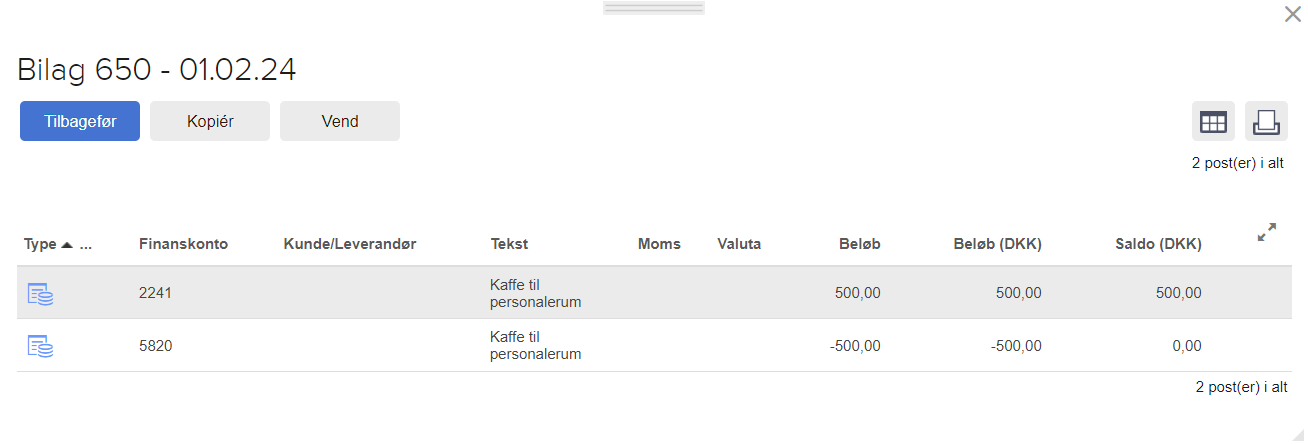Click the Beløb (DKK) column header

pos(997,244)
